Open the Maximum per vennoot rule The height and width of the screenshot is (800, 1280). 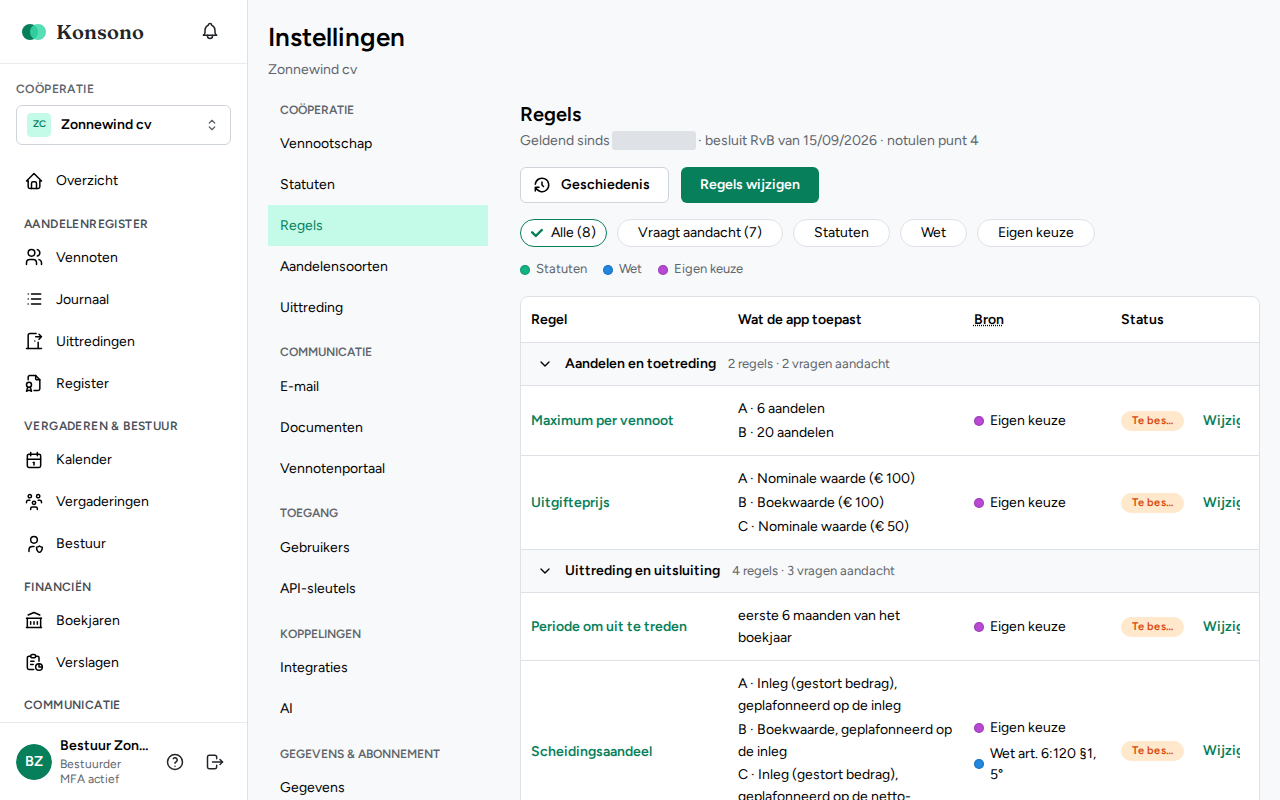point(602,421)
